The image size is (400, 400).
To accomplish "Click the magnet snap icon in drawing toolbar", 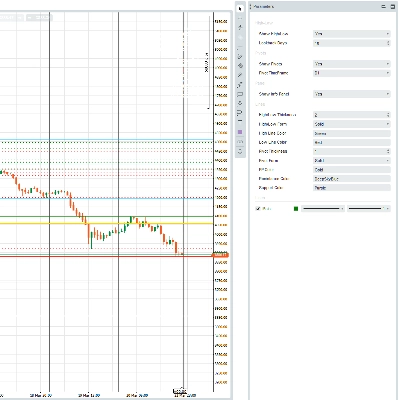I will (x=240, y=112).
